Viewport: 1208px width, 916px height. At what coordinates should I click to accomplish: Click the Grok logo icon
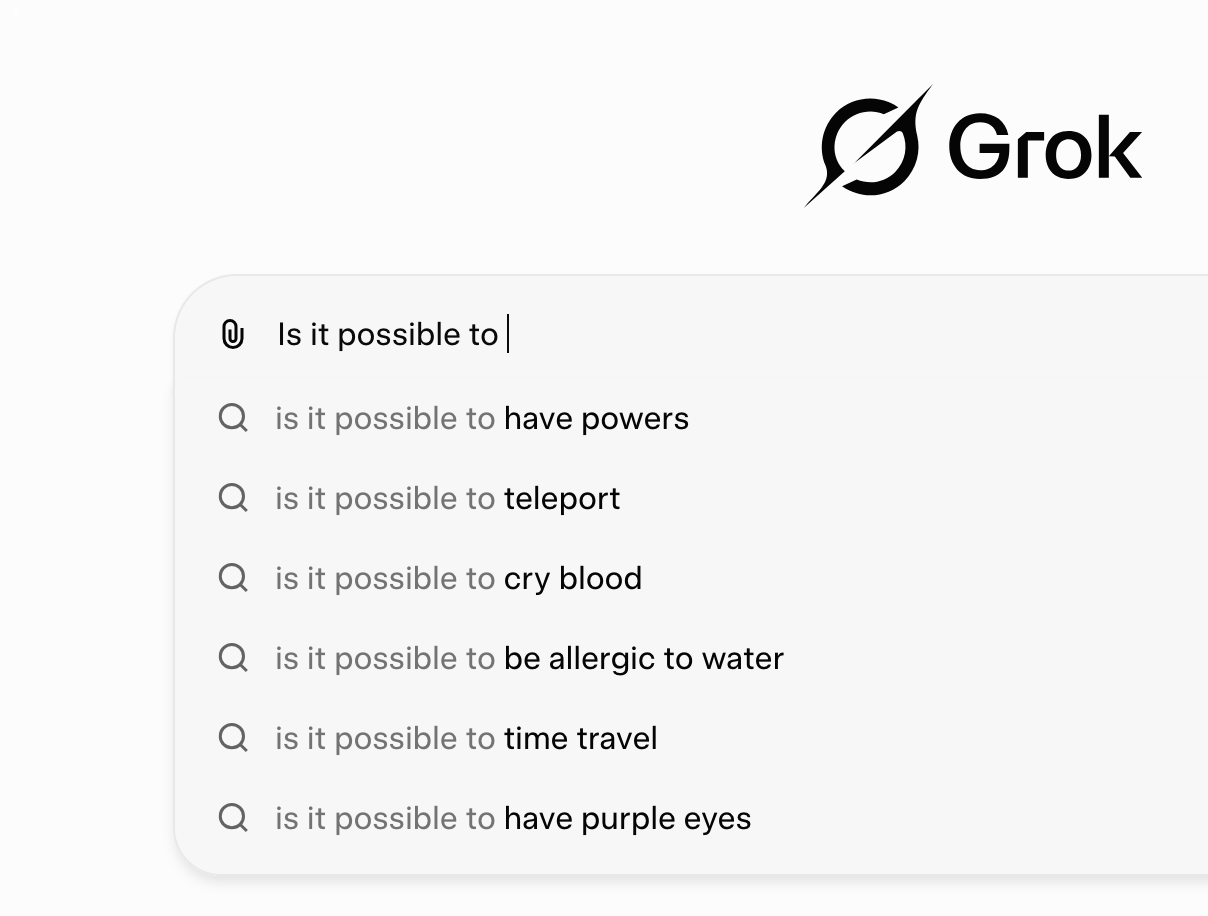click(x=868, y=146)
